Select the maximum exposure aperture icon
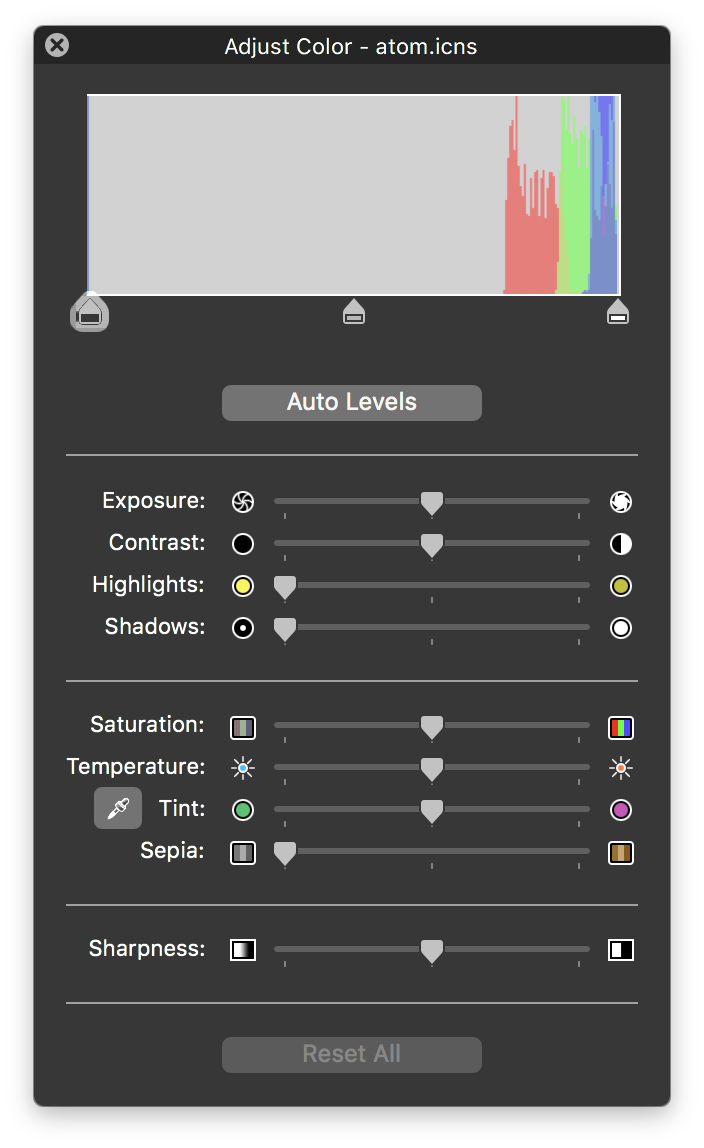Viewport: 704px width, 1148px height. pos(620,501)
